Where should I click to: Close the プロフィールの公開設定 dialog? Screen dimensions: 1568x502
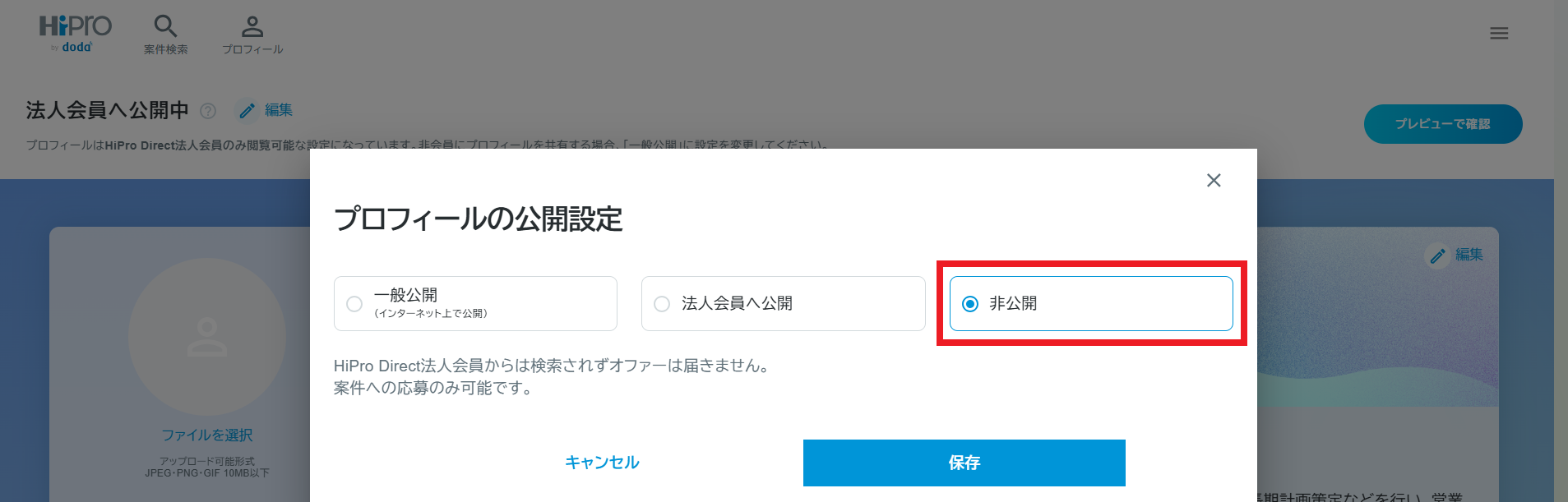[1214, 180]
